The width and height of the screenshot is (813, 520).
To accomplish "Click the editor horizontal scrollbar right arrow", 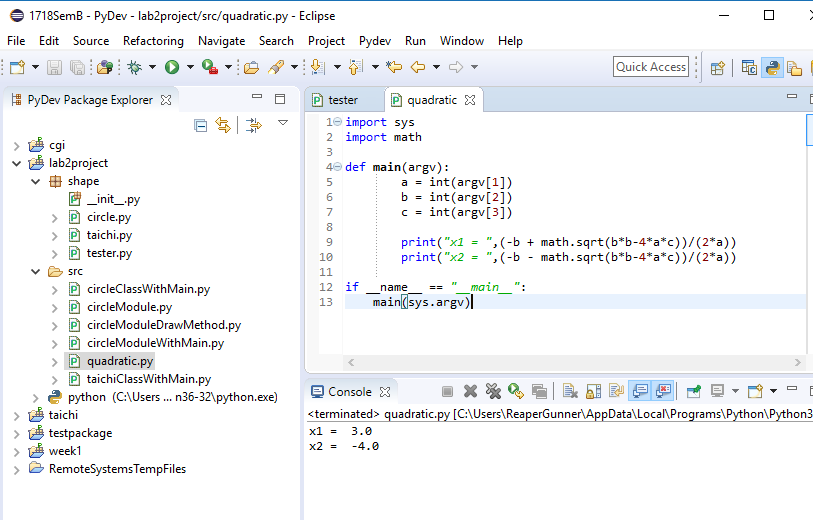I will pyautogui.click(x=798, y=362).
